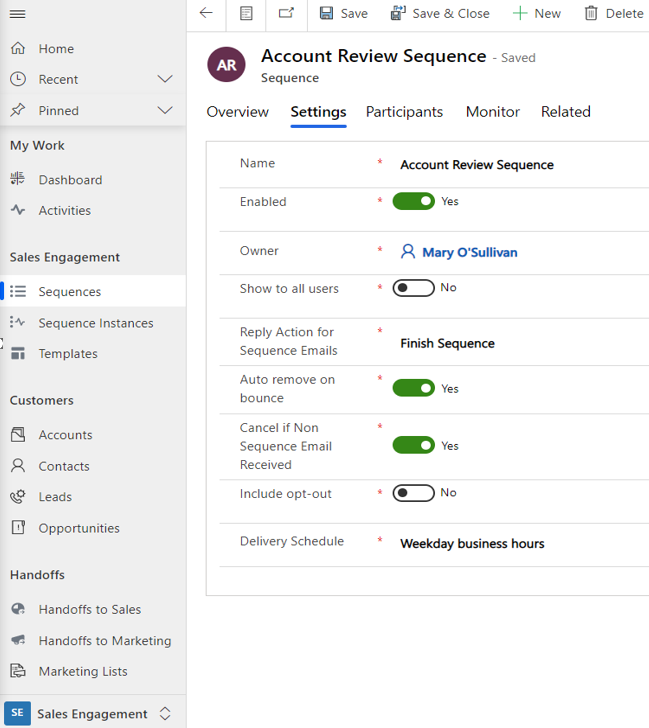Click the AR sequence avatar
Screen dimensions: 649x728
coord(227,65)
